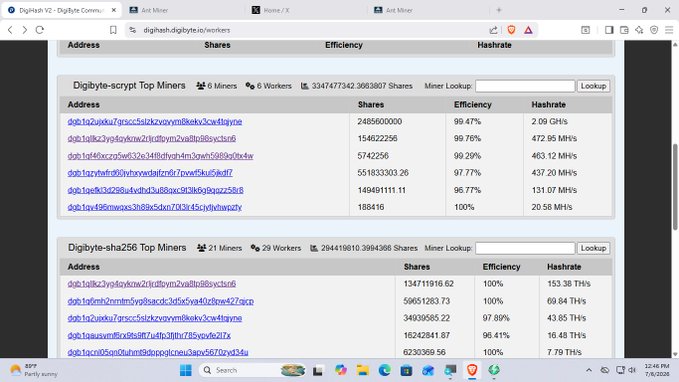Go forward using the browser forward arrow
Screen dimensions: 679x382
(25, 30)
